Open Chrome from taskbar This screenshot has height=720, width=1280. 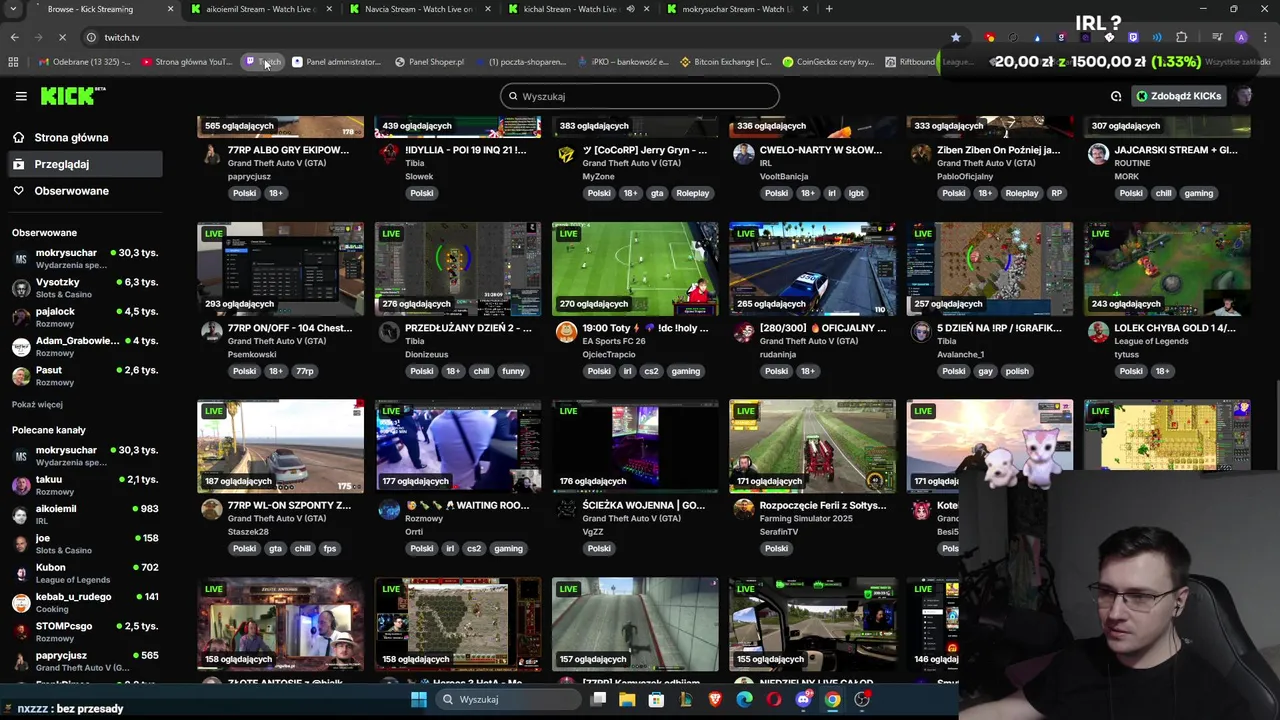pos(832,699)
